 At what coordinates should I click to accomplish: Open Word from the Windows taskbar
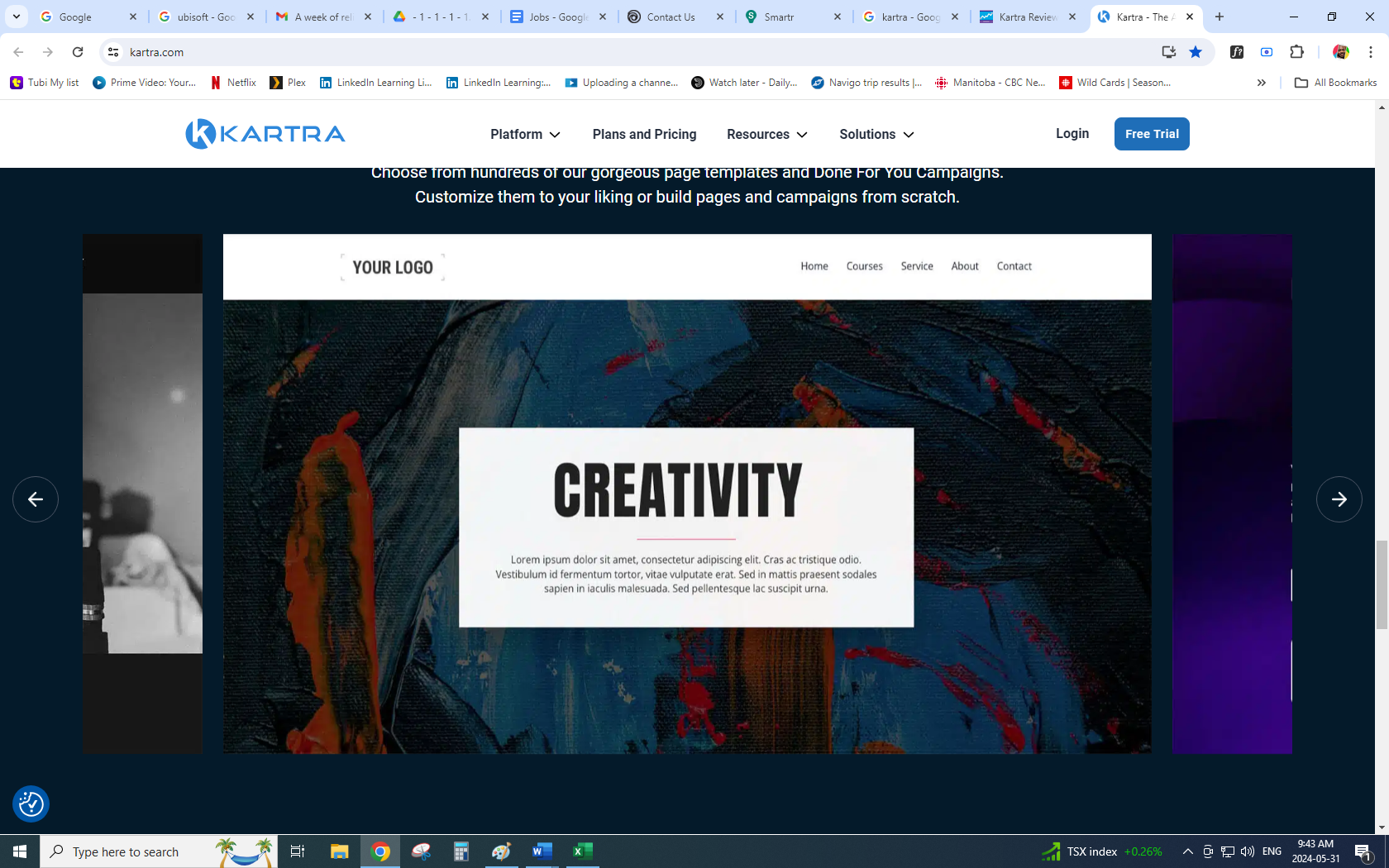pyautogui.click(x=542, y=851)
